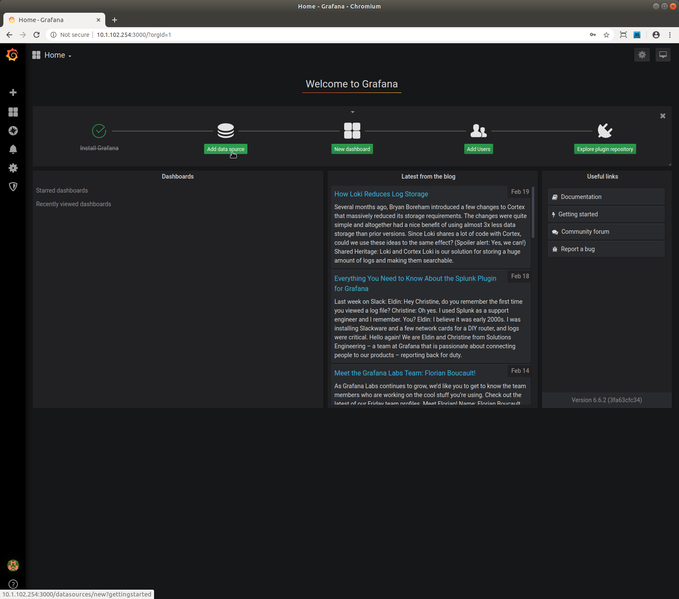Image resolution: width=679 pixels, height=599 pixels.
Task: Open the Configuration gear in sidebar
Action: (13, 168)
